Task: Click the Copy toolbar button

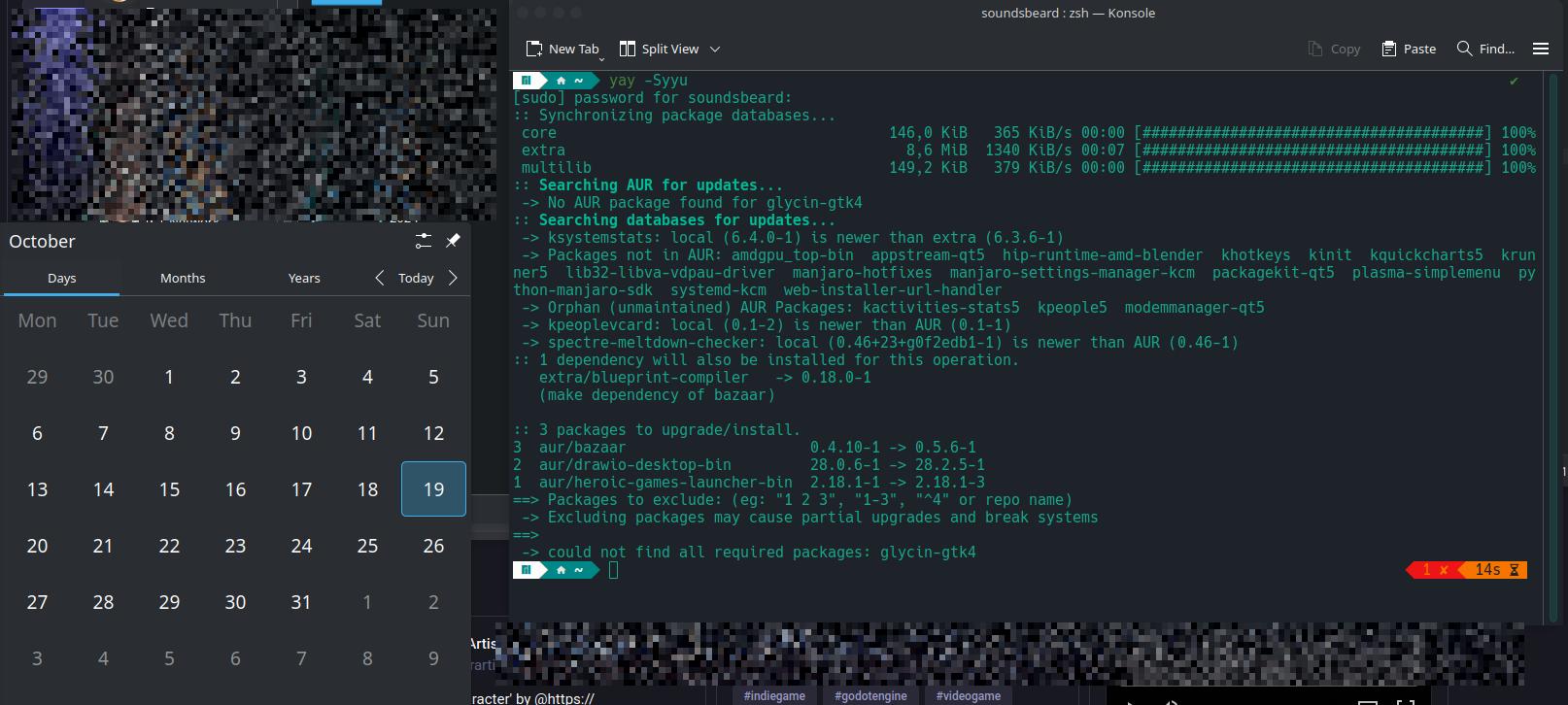Action: pos(1334,49)
